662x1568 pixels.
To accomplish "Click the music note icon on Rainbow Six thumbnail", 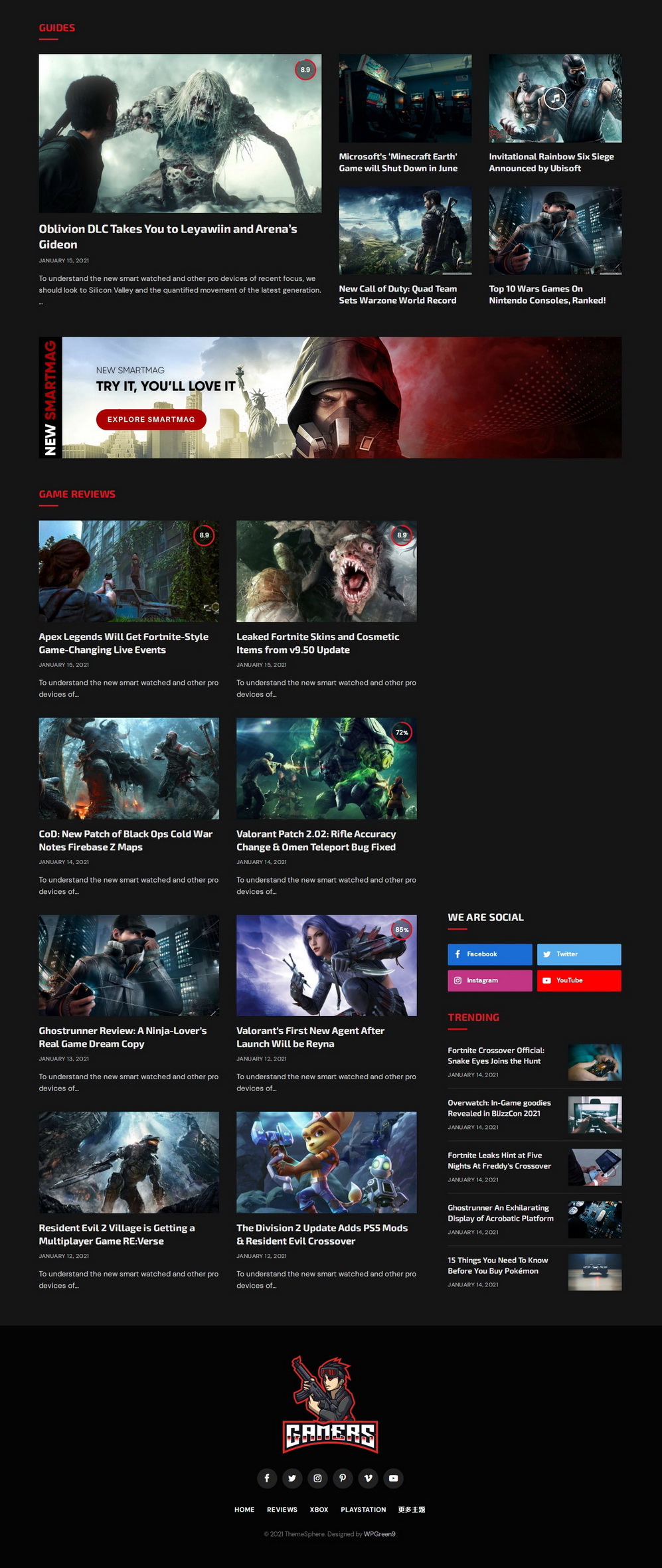I will click(x=555, y=98).
